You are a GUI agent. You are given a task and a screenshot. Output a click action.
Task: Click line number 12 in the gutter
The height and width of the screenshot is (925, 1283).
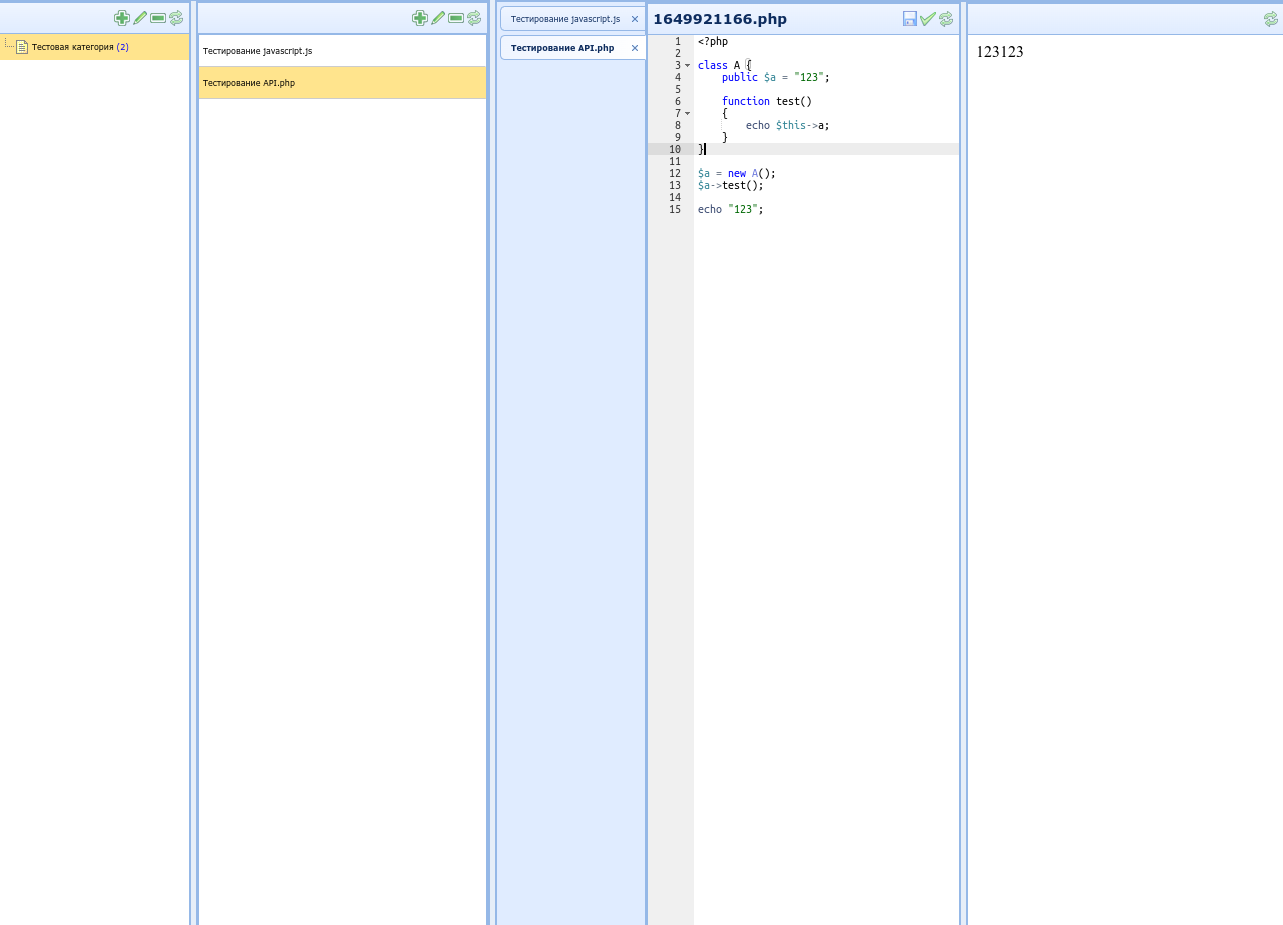pyautogui.click(x=675, y=173)
